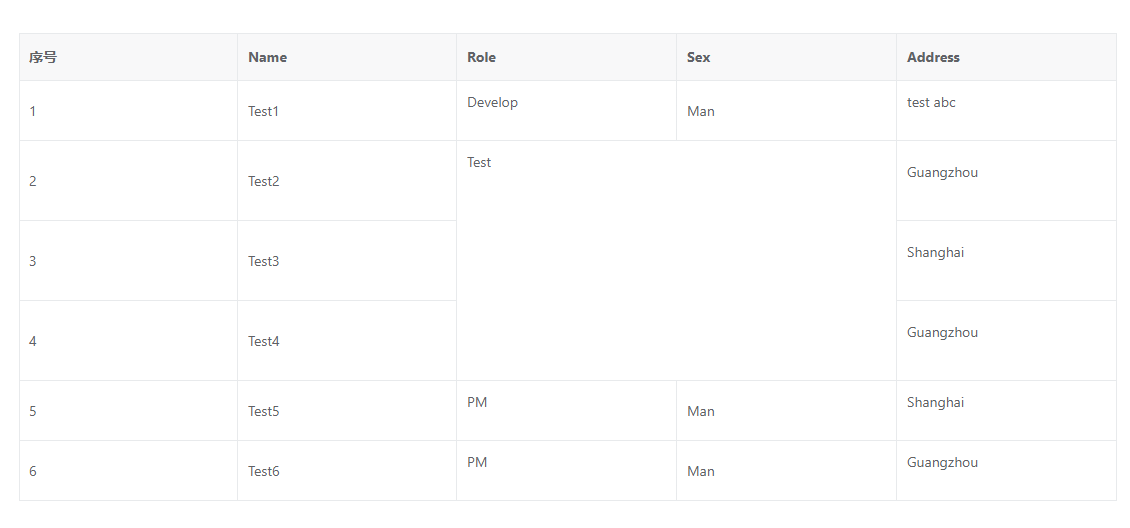The height and width of the screenshot is (528, 1130).
Task: Click the Sex column header
Action: pos(698,57)
